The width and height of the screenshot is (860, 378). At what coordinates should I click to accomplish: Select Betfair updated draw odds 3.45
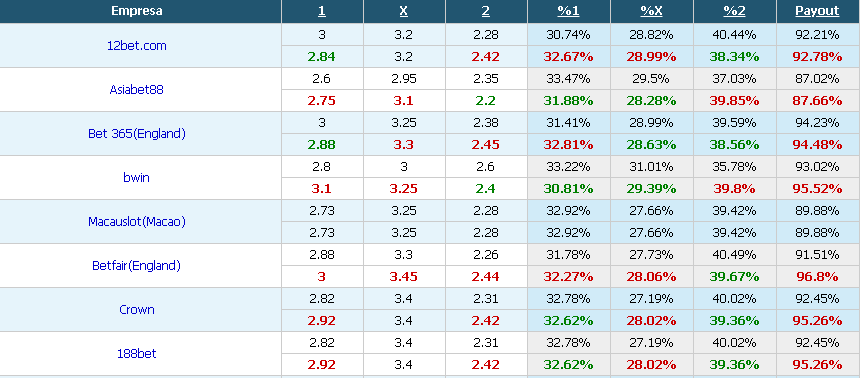404,277
